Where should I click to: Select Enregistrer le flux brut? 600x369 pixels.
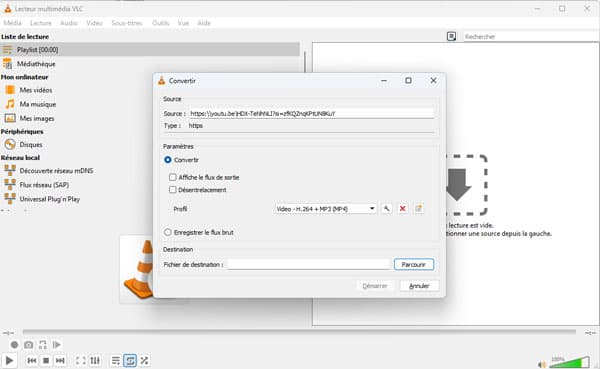pos(168,232)
